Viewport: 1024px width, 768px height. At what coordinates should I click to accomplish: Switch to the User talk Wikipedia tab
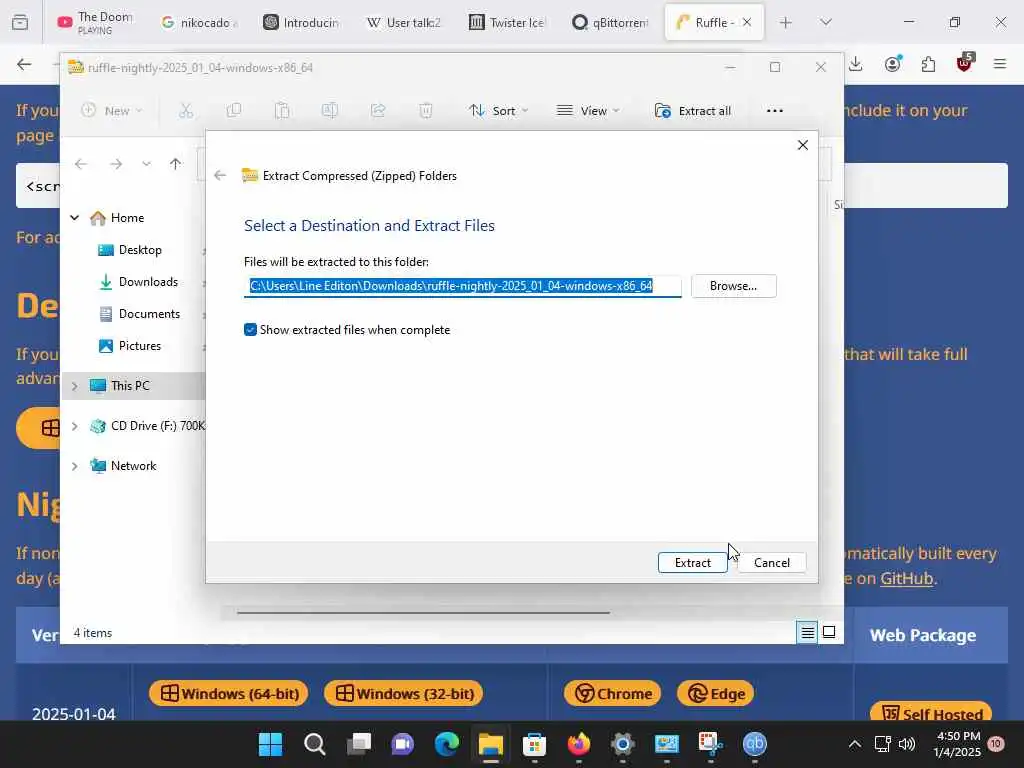tap(404, 22)
